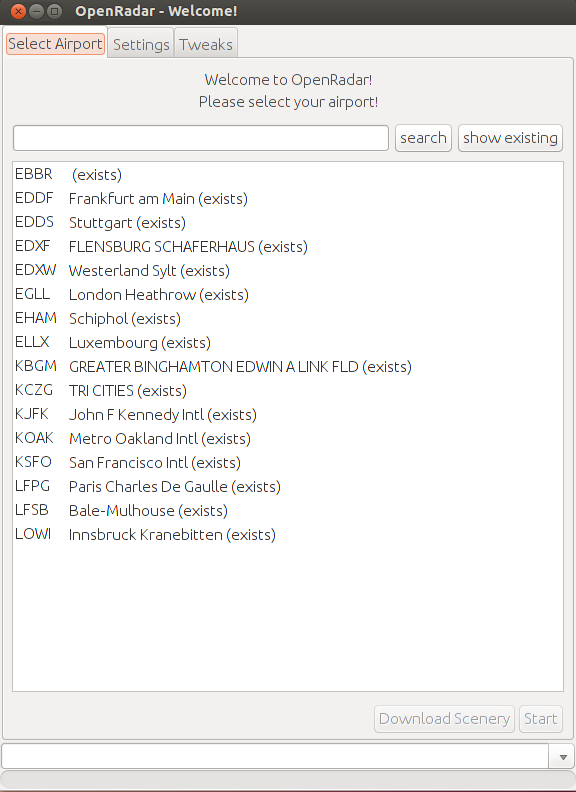Select KSFO San Francisco Intl row
The width and height of the screenshot is (576, 792).
(288, 462)
